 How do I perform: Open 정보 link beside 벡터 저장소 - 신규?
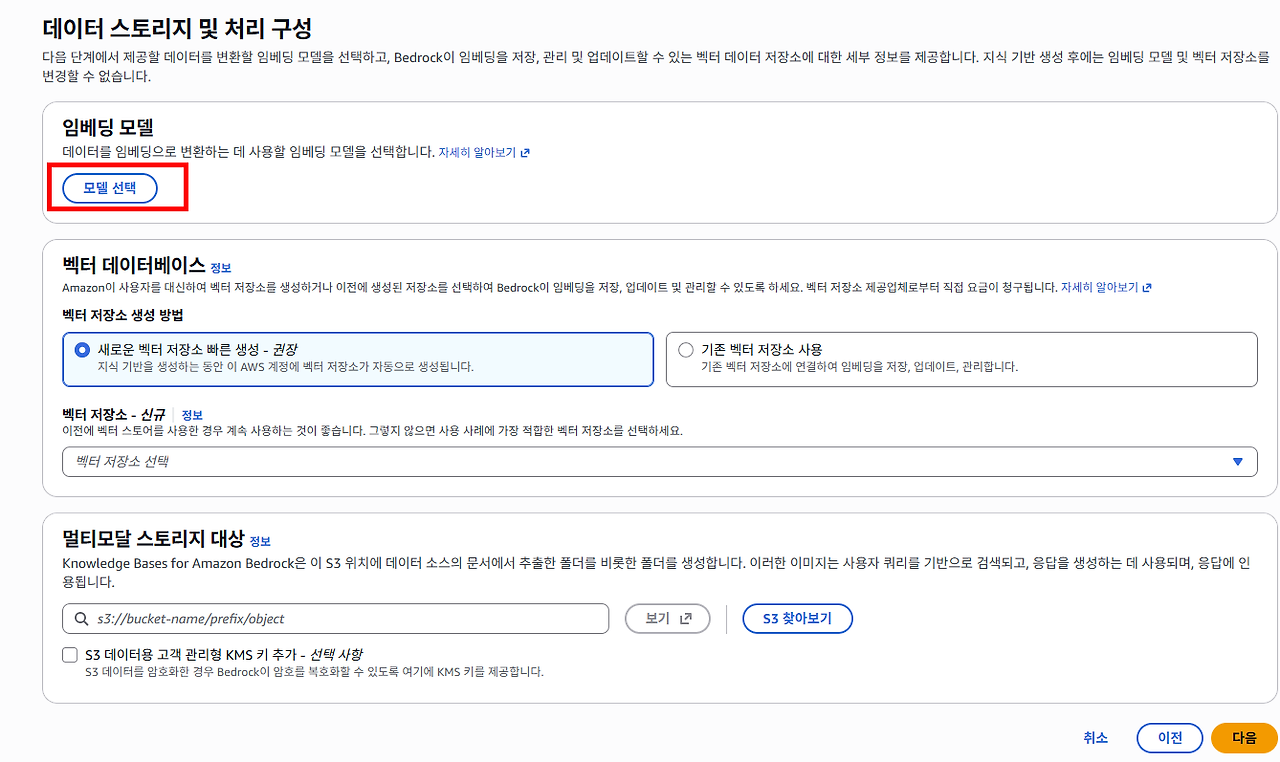[x=192, y=415]
